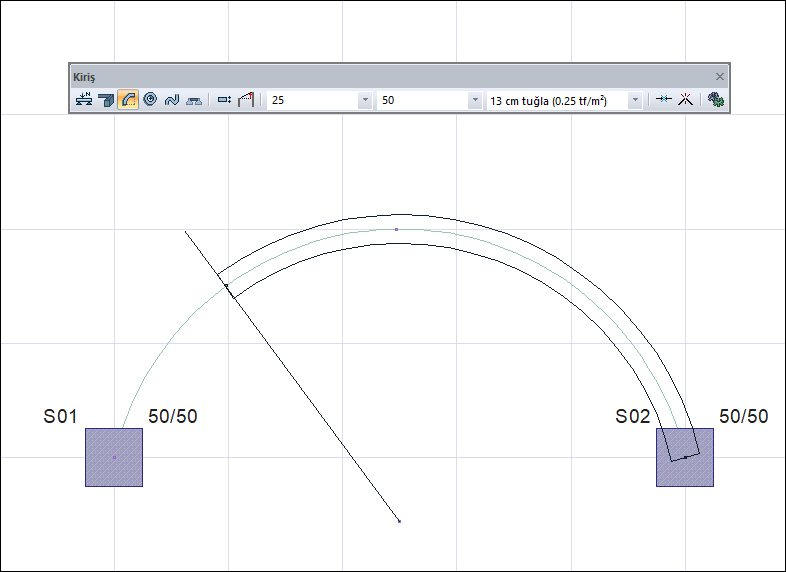Select the straight beam tool icon
Image resolution: width=786 pixels, height=572 pixels.
84,100
